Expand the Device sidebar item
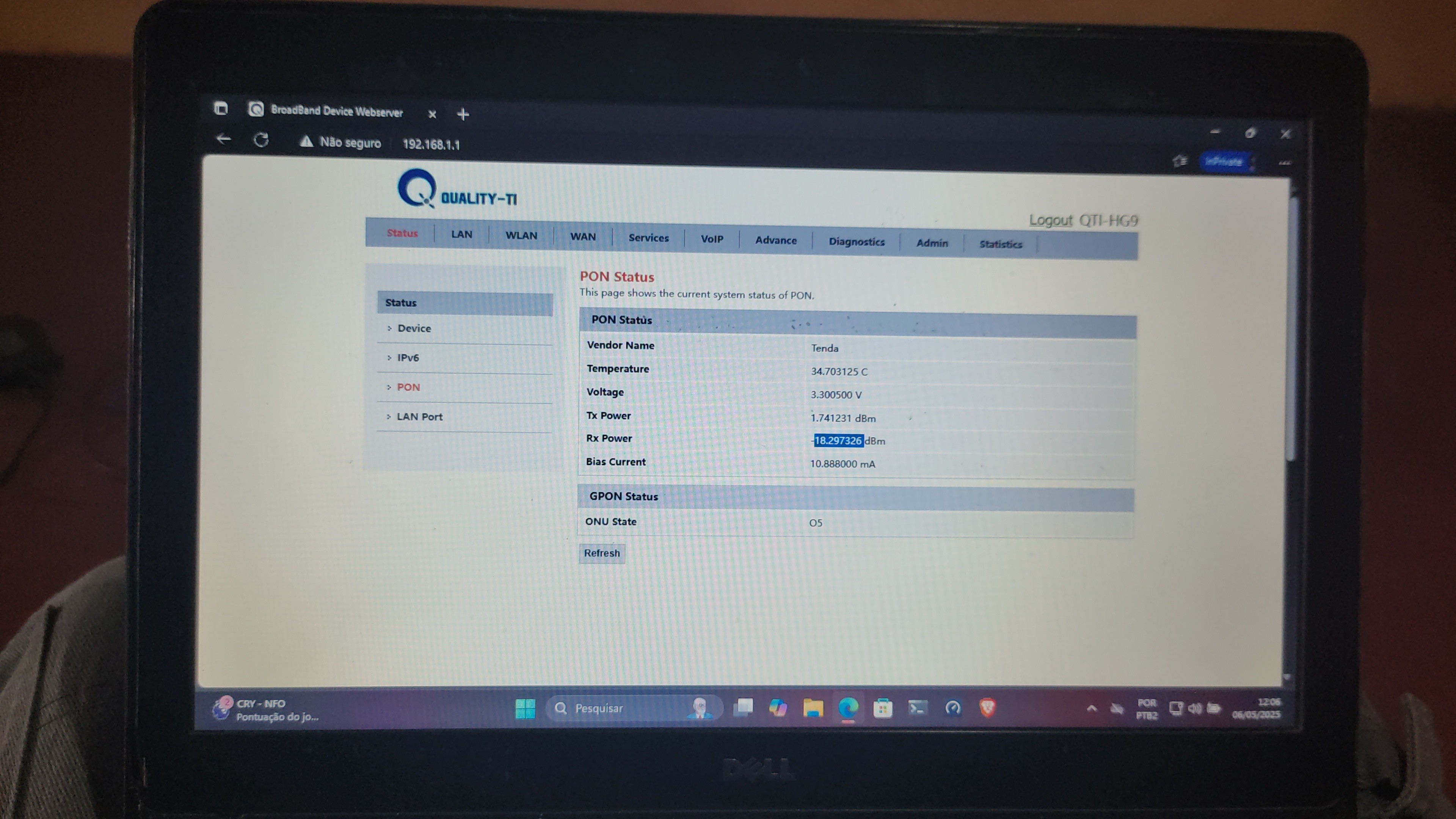This screenshot has height=819, width=1456. (x=414, y=328)
